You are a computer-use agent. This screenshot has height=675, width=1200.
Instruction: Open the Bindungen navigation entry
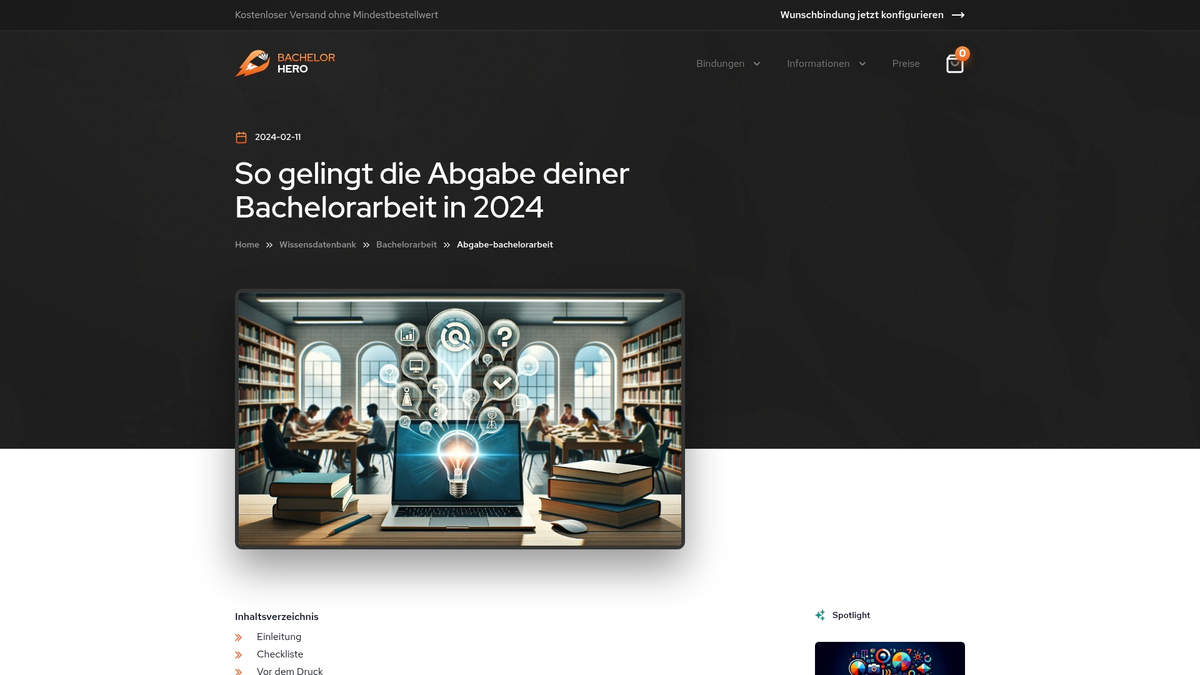[x=721, y=63]
